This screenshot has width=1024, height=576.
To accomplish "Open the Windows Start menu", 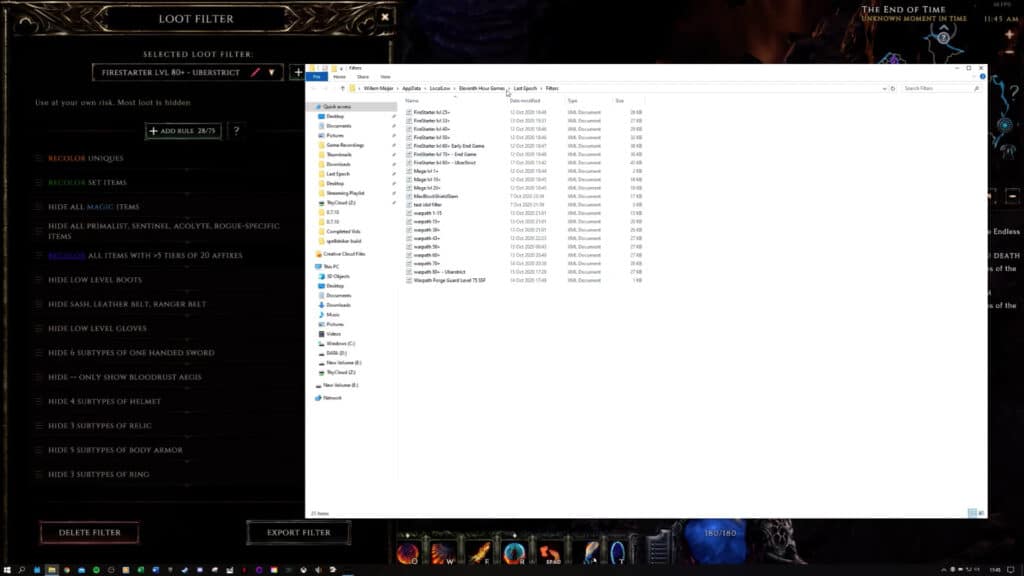I will 7,570.
